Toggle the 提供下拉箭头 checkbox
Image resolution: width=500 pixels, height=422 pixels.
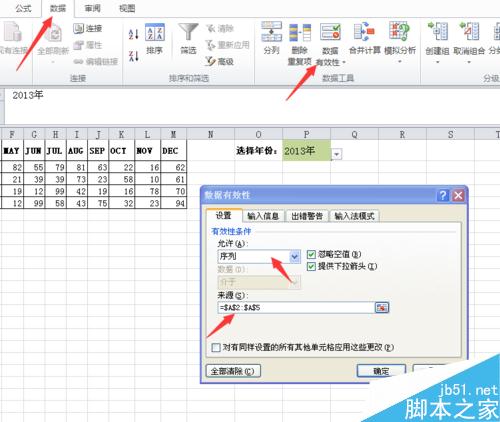(311, 266)
